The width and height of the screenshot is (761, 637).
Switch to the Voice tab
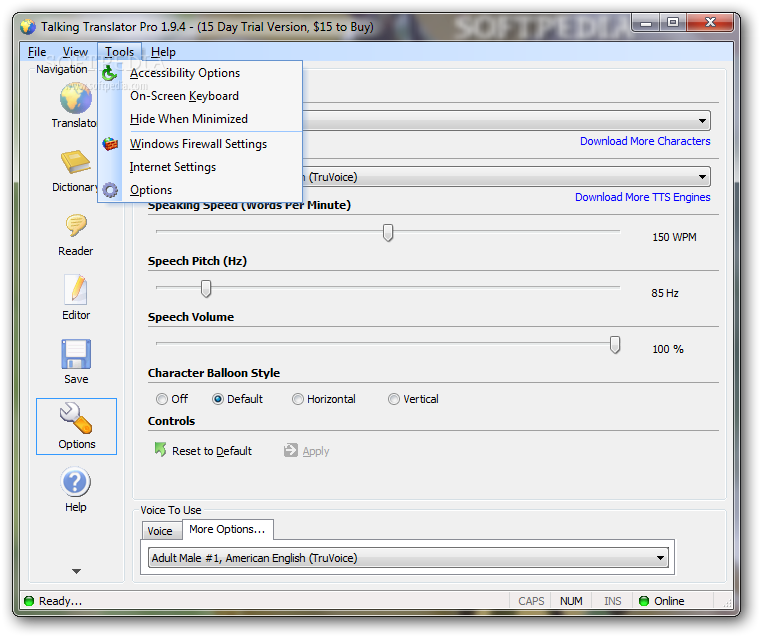click(162, 531)
